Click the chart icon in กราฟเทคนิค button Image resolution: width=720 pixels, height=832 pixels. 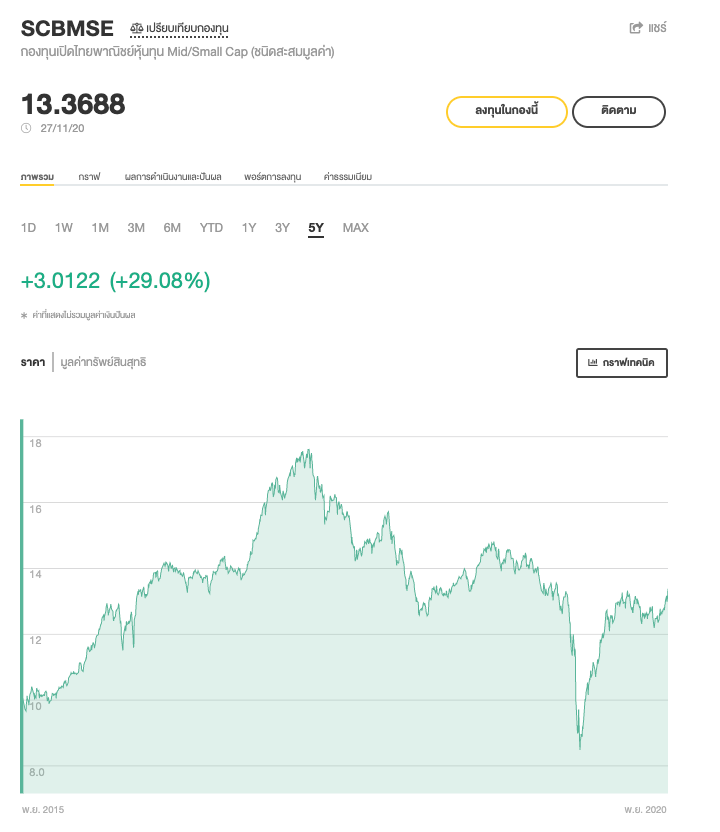593,363
